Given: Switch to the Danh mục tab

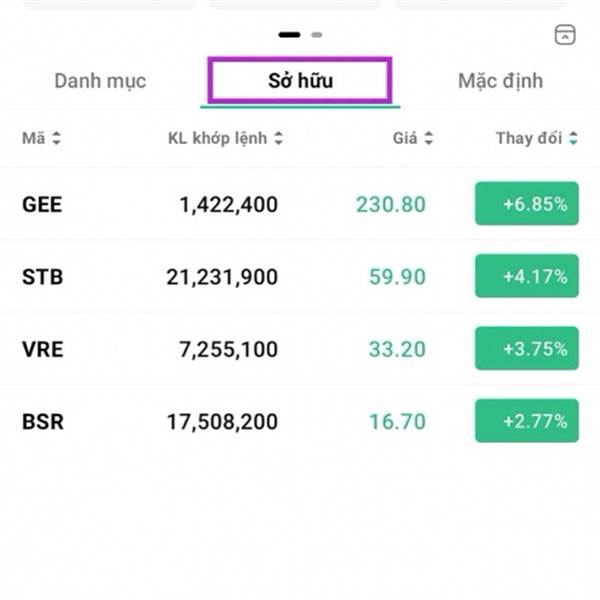Looking at the screenshot, I should point(101,81).
